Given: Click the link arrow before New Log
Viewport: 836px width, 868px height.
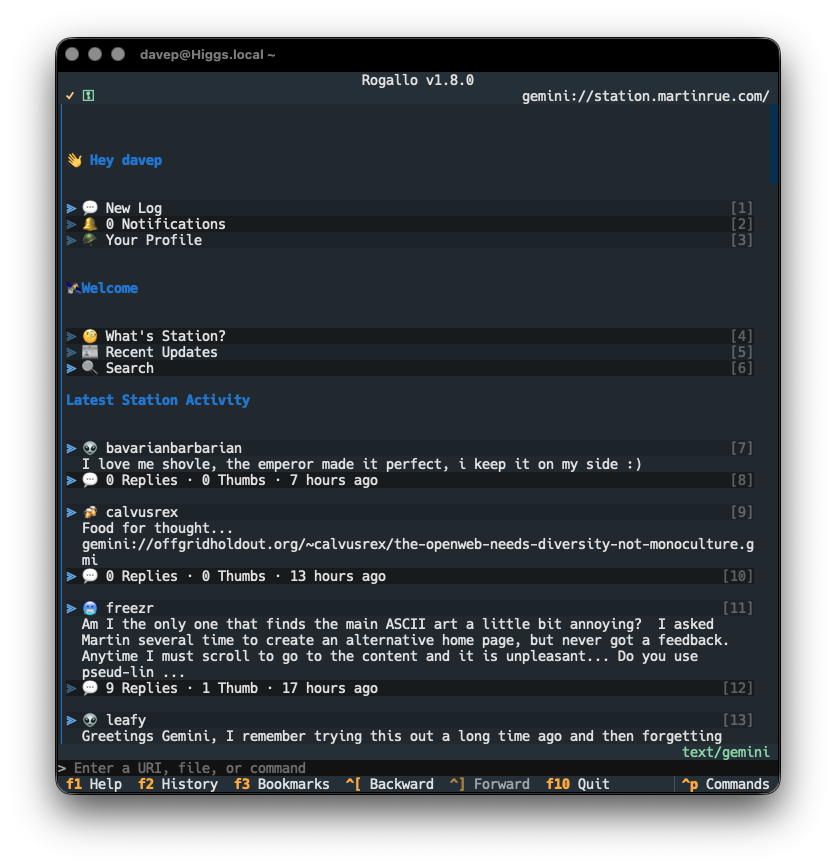Looking at the screenshot, I should click(x=71, y=208).
